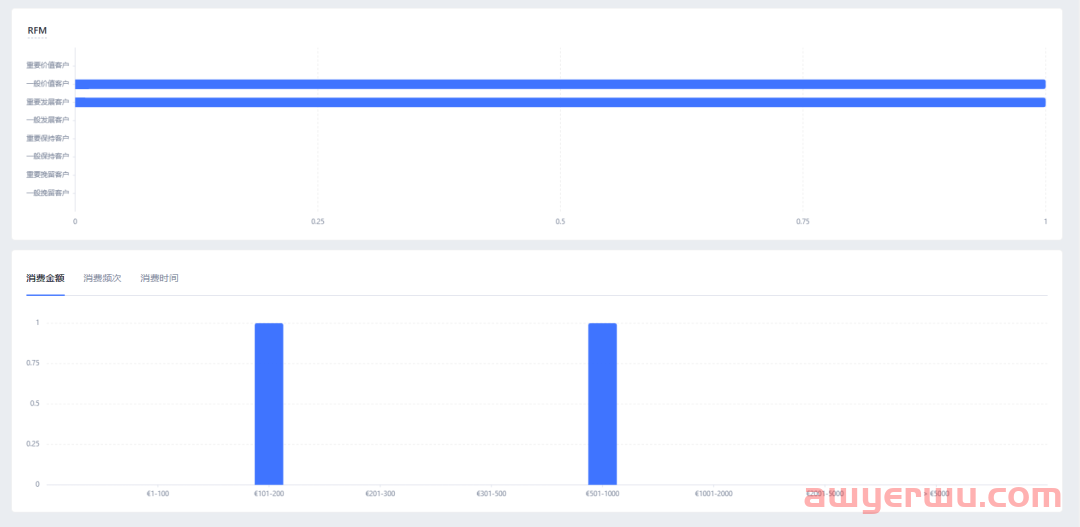Switch to the 消费金额 tab
The image size is (1080, 527).
[x=45, y=278]
